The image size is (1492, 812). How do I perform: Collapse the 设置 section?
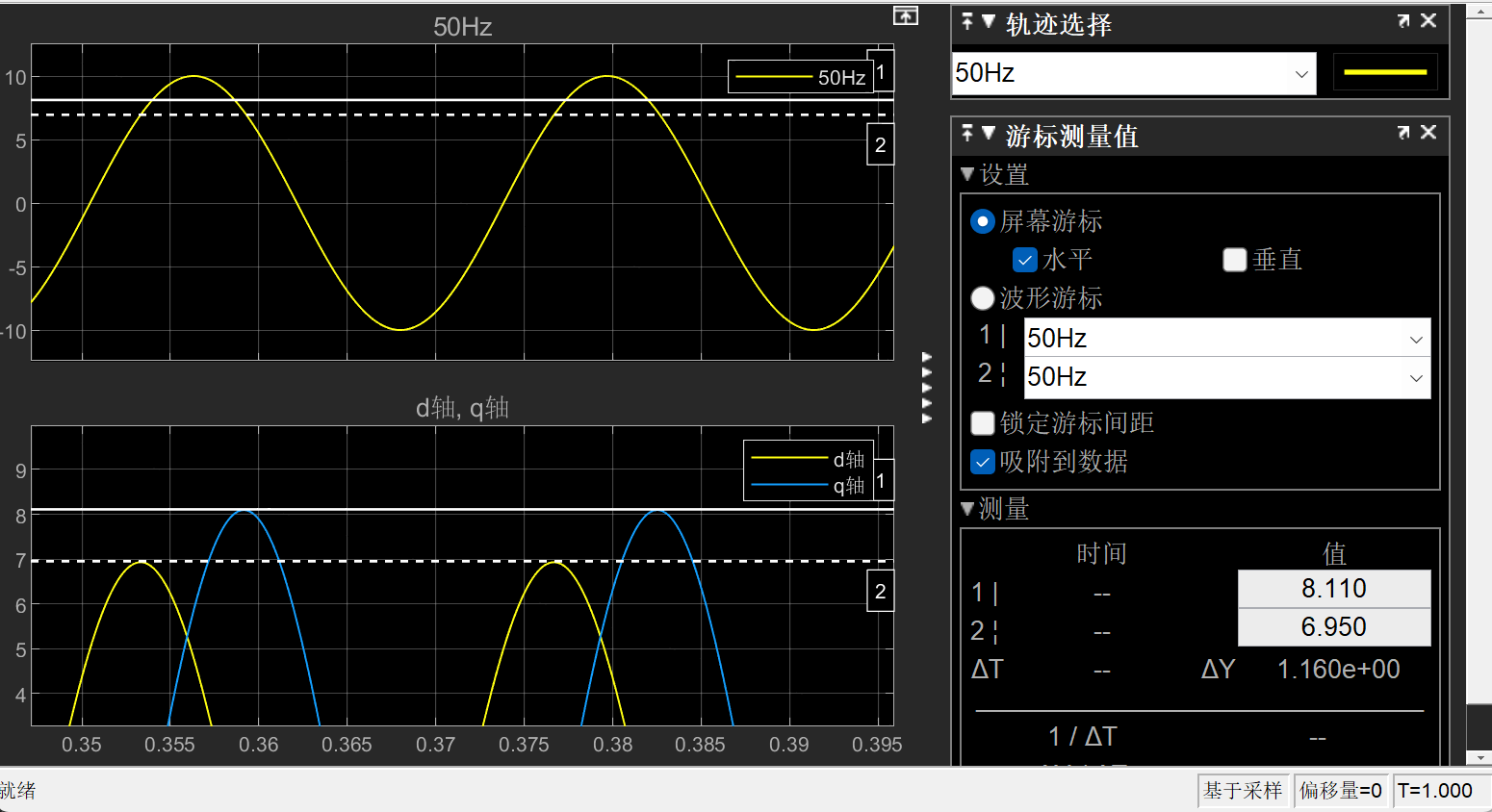tap(967, 174)
